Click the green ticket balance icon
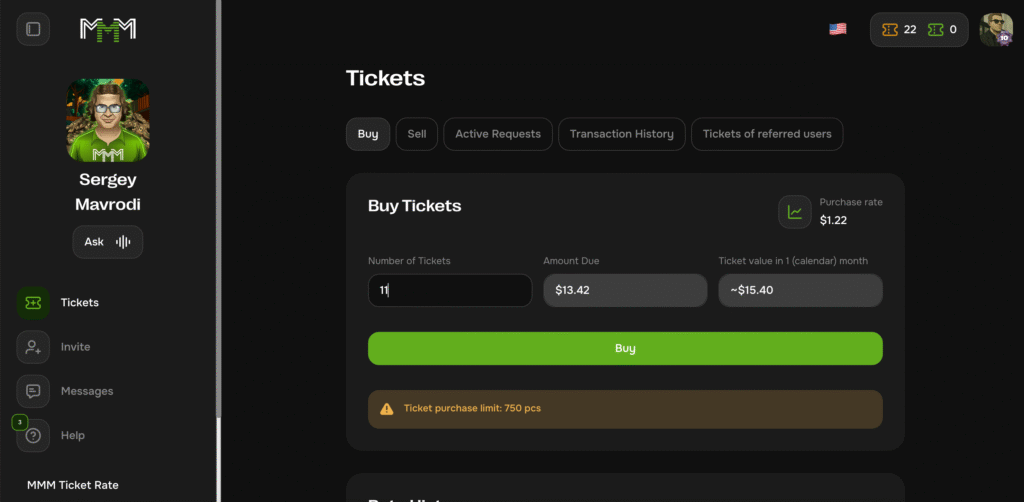 pos(935,30)
